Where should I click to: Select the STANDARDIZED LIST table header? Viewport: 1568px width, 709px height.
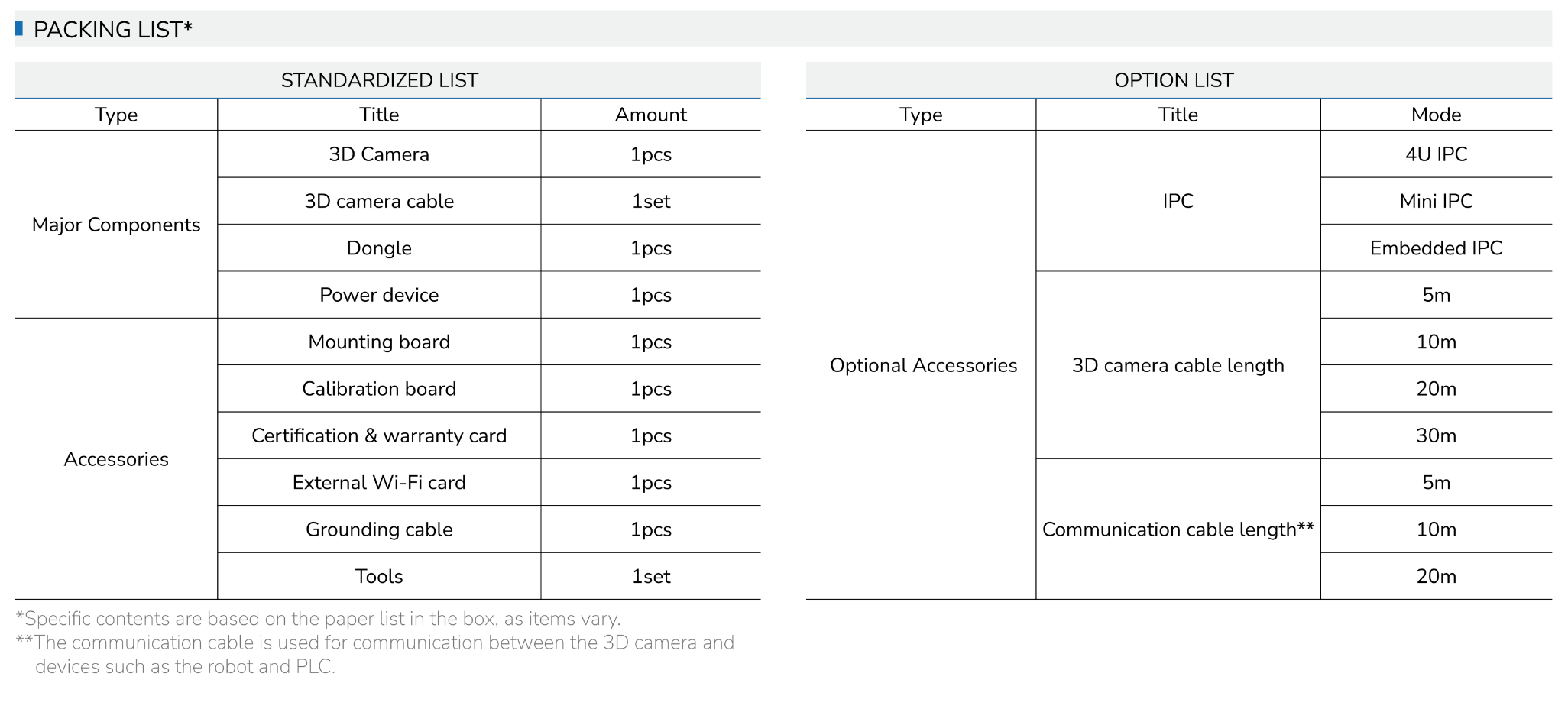click(379, 80)
